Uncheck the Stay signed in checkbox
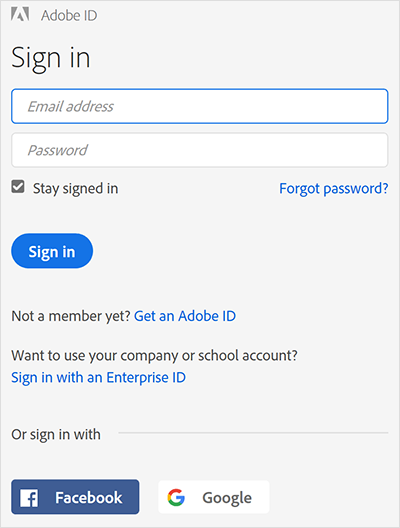 [x=18, y=187]
